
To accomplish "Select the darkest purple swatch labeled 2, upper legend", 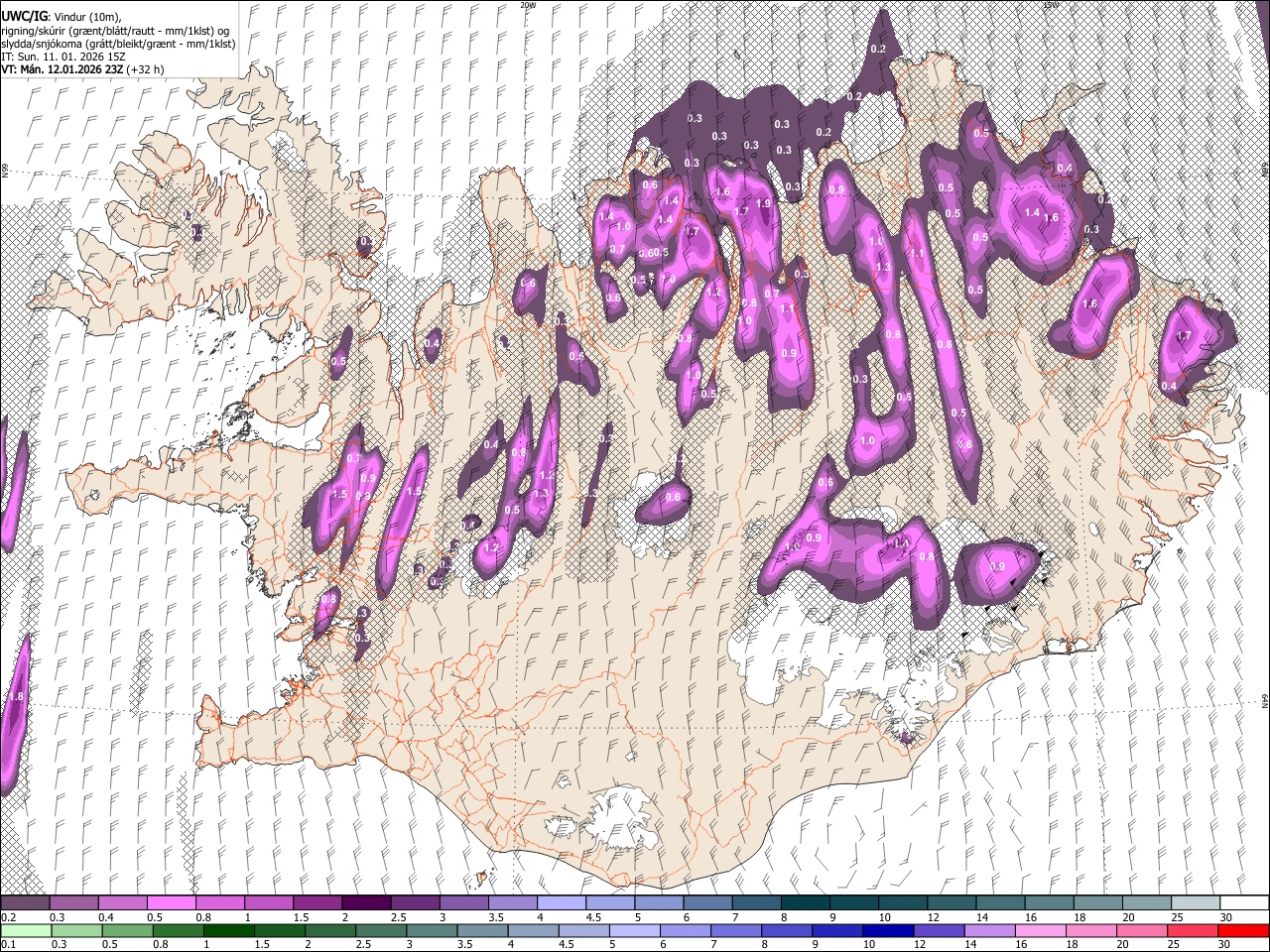I will tap(366, 903).
